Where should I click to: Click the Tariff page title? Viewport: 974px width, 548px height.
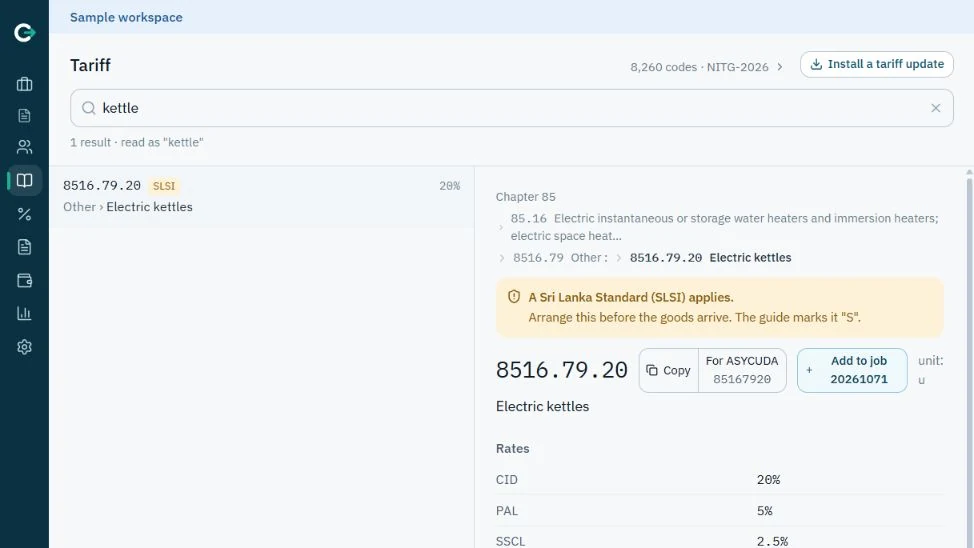coord(90,65)
